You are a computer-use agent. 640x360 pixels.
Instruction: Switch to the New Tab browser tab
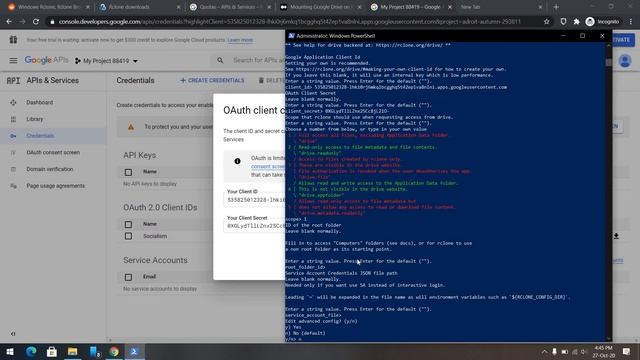501,7
